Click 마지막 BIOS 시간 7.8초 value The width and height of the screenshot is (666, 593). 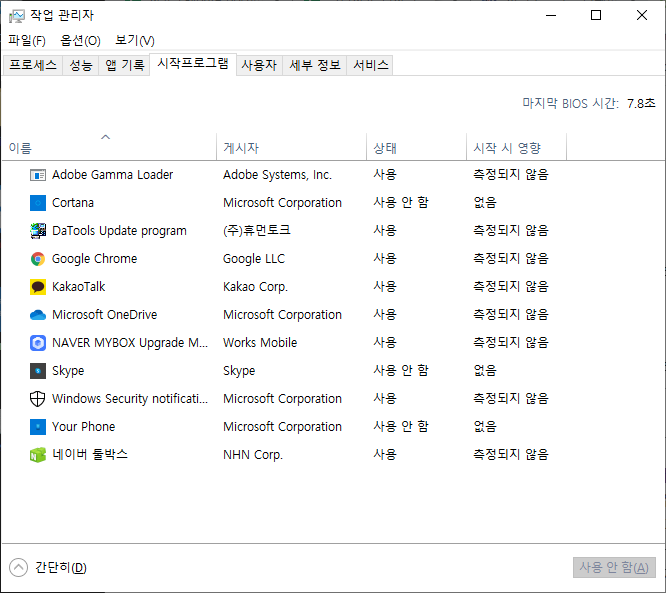[x=641, y=103]
